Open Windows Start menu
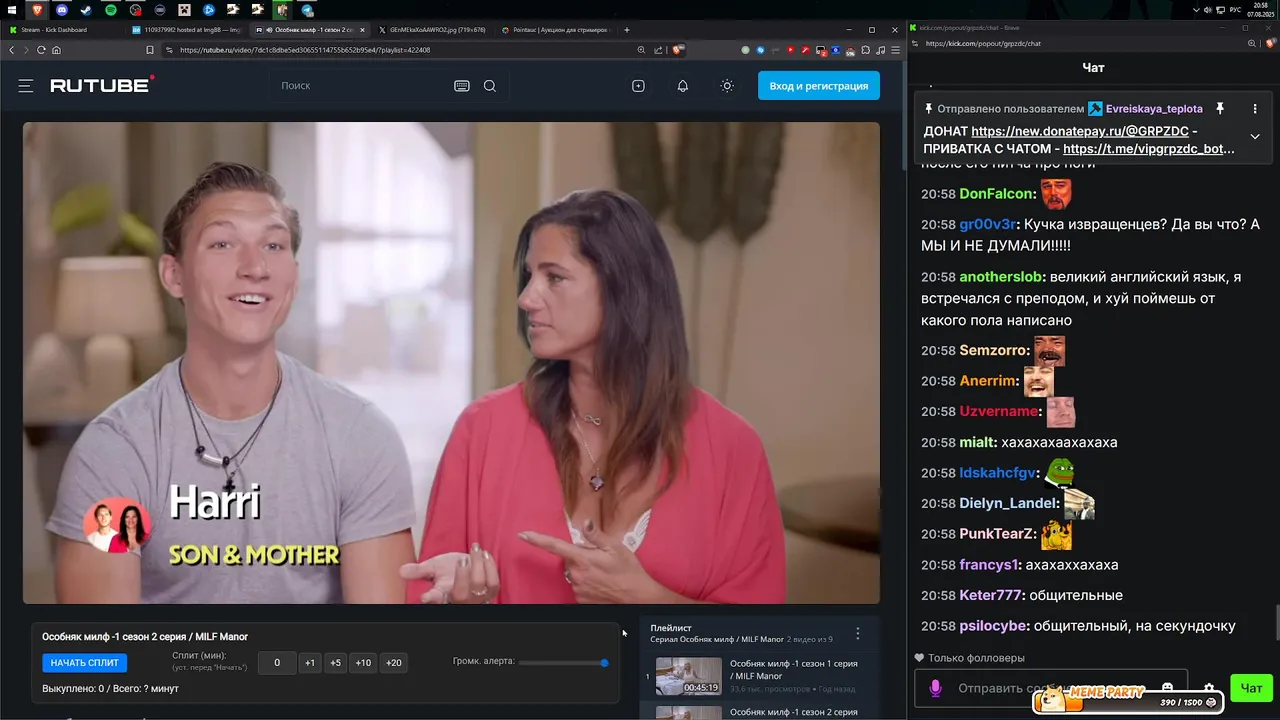 pyautogui.click(x=12, y=10)
